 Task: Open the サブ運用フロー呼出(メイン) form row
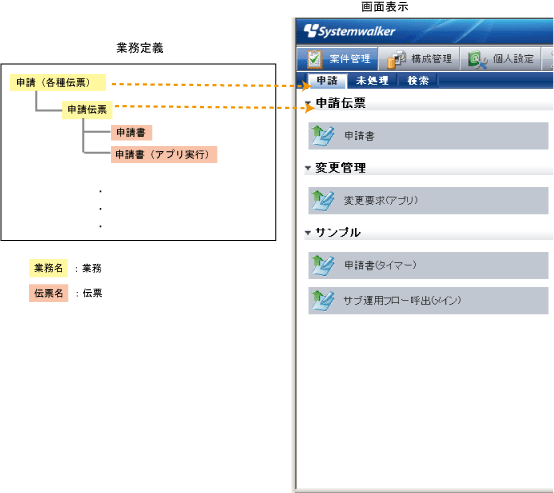428,300
